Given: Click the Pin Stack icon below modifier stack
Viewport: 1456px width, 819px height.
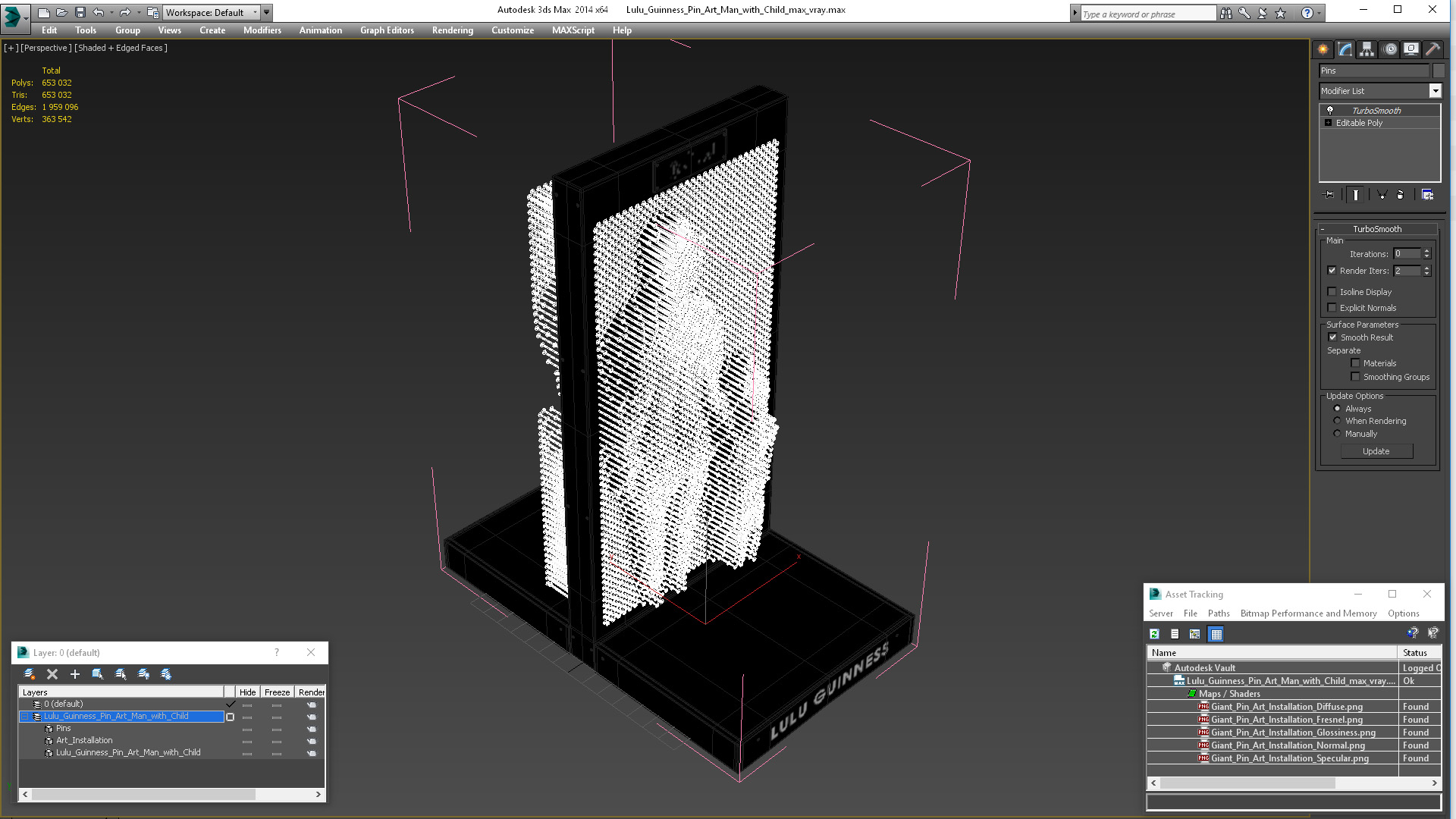Looking at the screenshot, I should pos(1329,195).
